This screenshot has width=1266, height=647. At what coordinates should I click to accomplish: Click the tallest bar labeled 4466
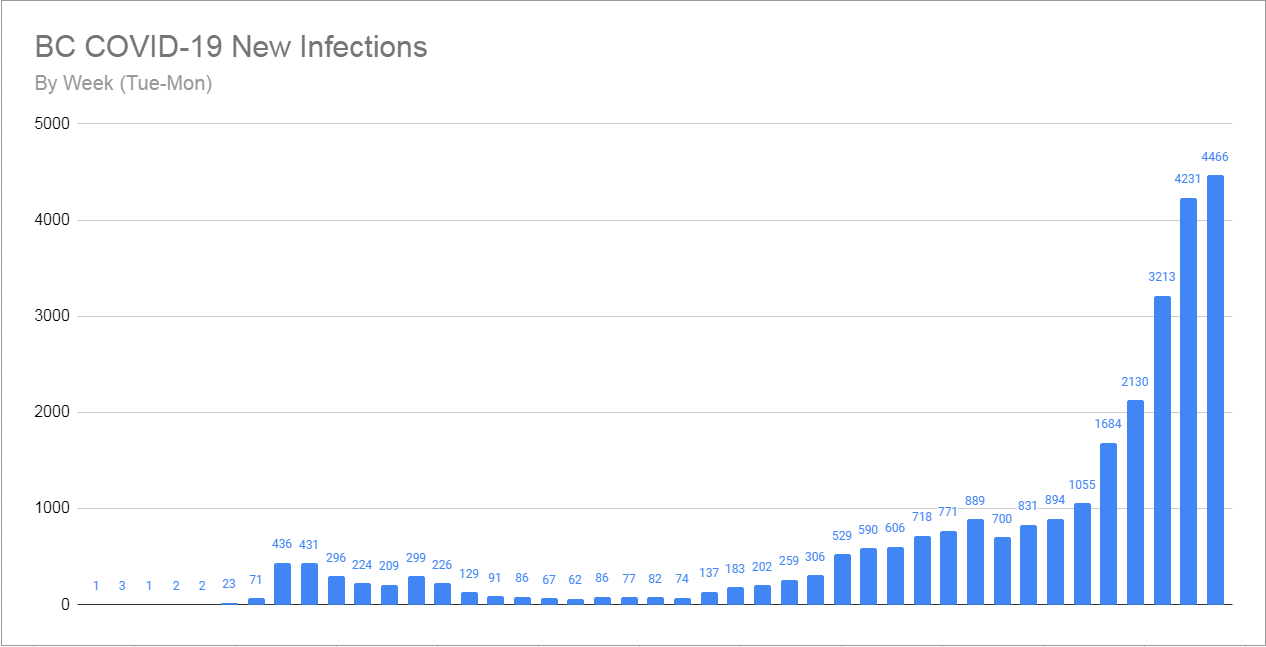point(1215,390)
